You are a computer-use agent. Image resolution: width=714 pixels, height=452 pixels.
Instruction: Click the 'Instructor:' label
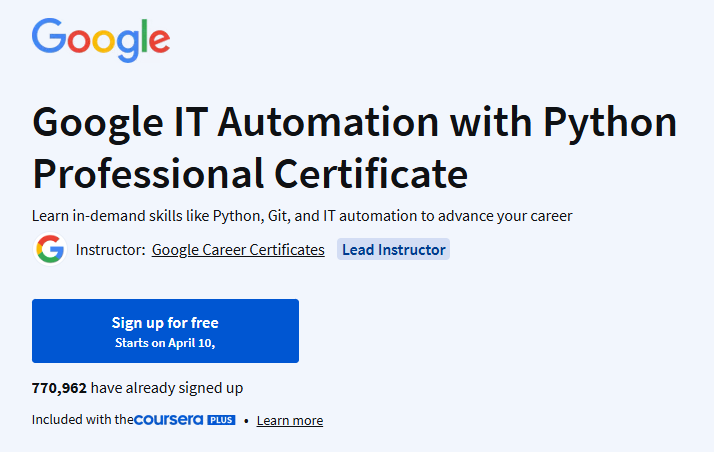pos(110,249)
